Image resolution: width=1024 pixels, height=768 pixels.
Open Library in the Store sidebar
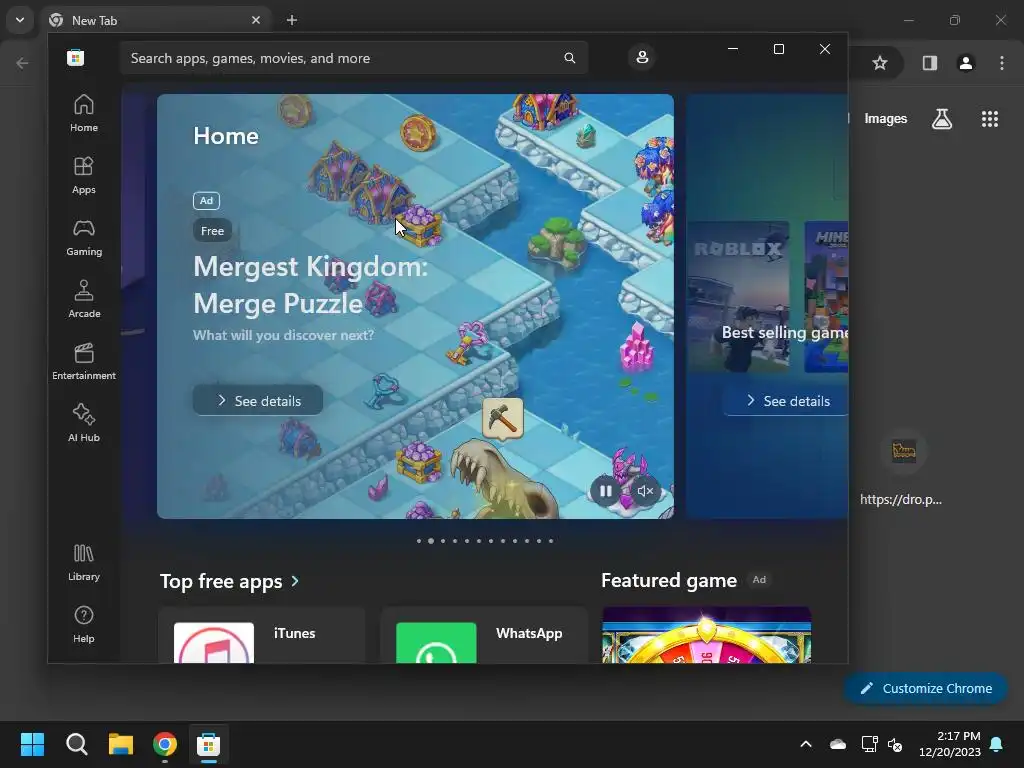tap(84, 563)
